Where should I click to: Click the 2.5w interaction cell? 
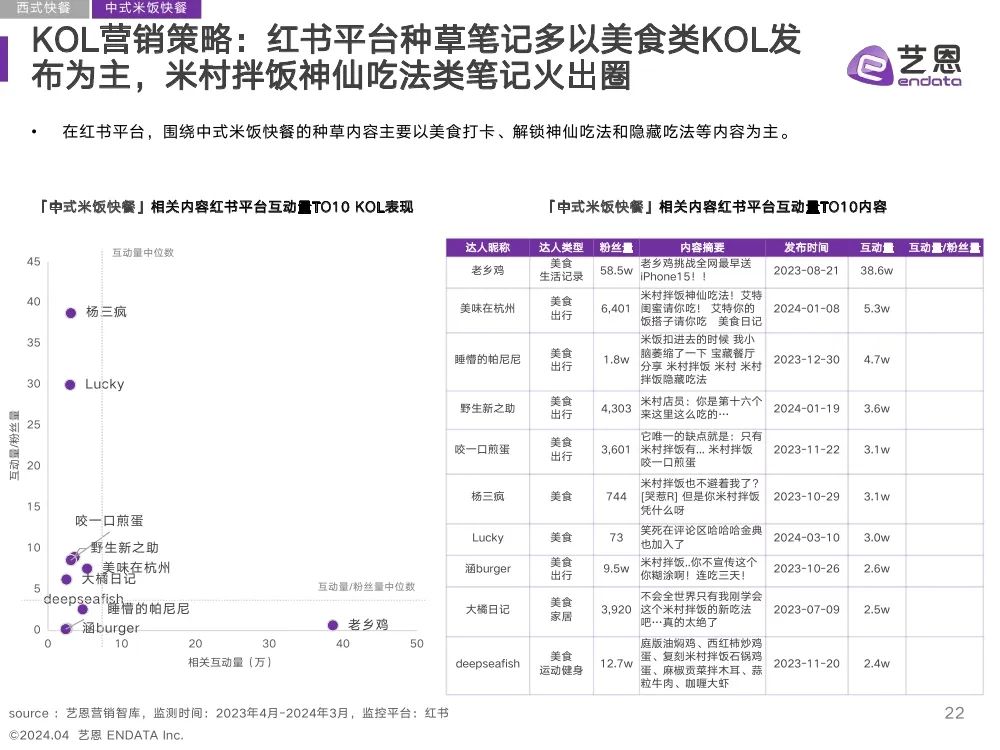coord(876,610)
